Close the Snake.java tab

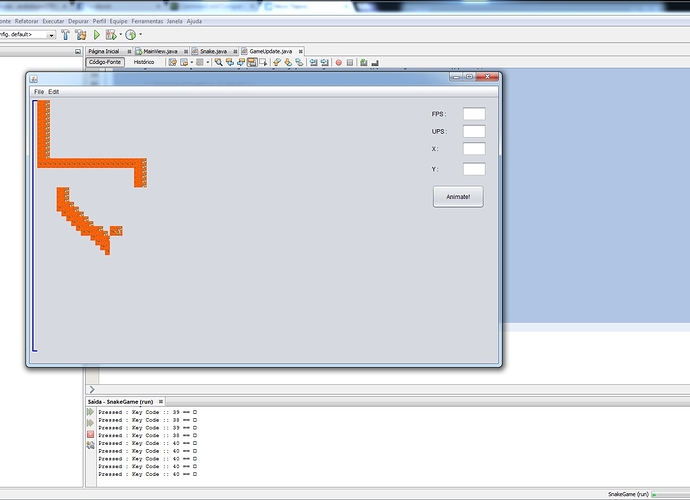235,51
